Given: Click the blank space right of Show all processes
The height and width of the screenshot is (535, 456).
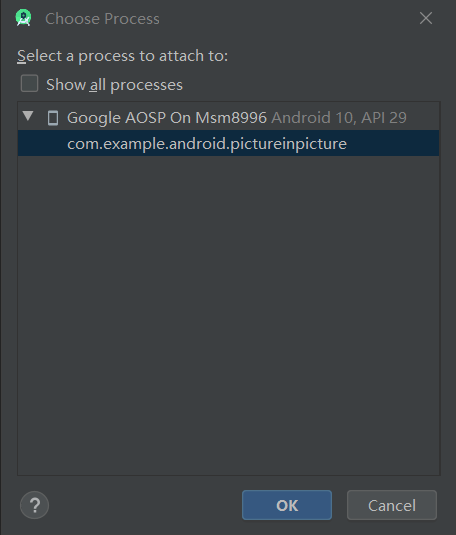Looking at the screenshot, I should coord(311,84).
